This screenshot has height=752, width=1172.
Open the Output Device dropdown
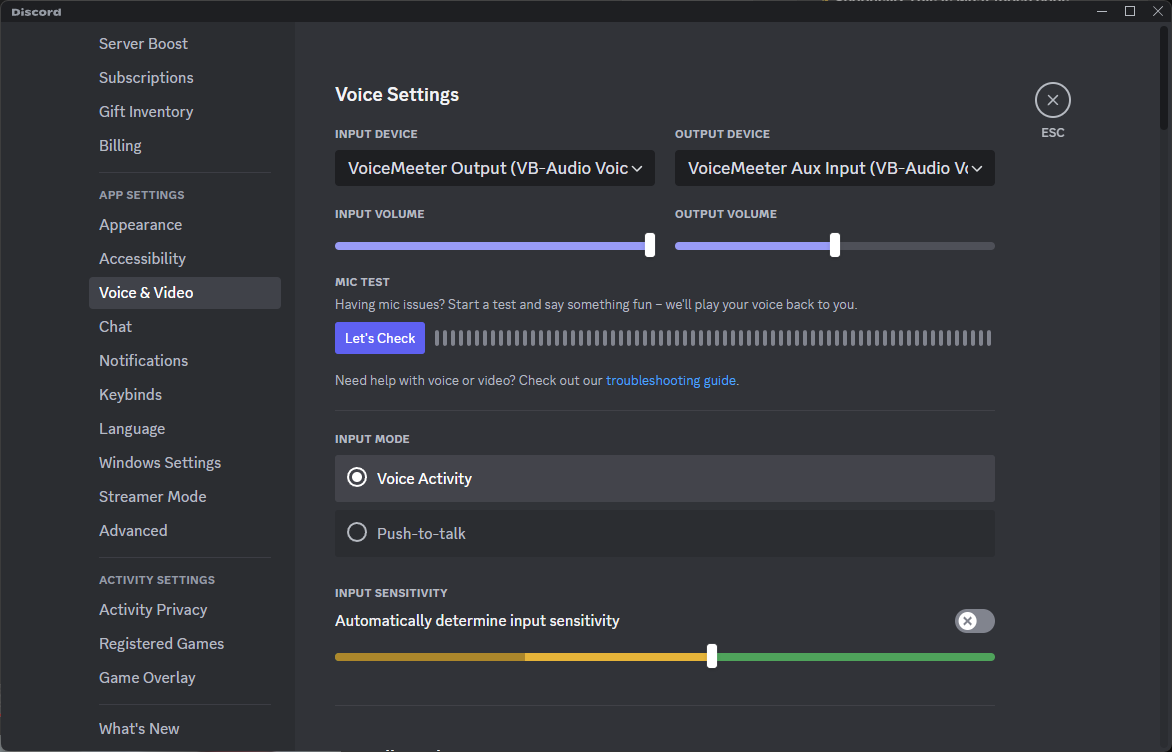click(x=834, y=168)
